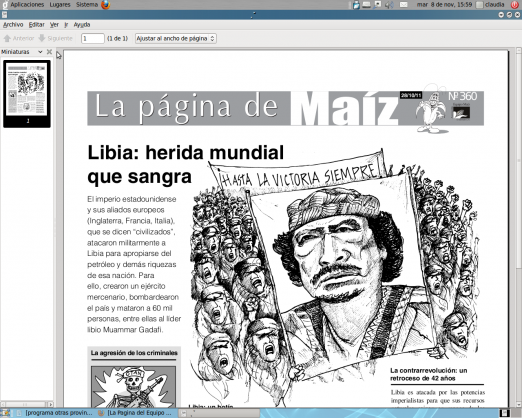Open the 'Ajustar al ancho de página' zoom dropdown
Image resolution: width=522 pixels, height=418 pixels.
(x=176, y=39)
